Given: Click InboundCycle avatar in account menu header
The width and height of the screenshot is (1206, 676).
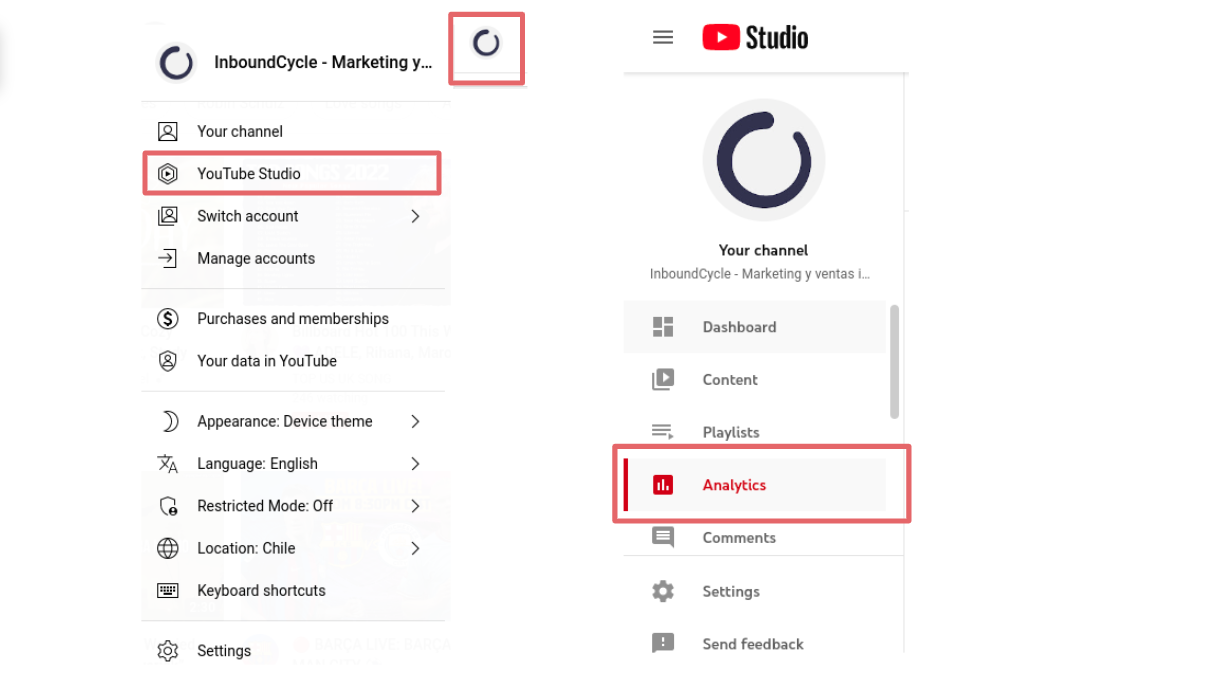Looking at the screenshot, I should (x=177, y=63).
